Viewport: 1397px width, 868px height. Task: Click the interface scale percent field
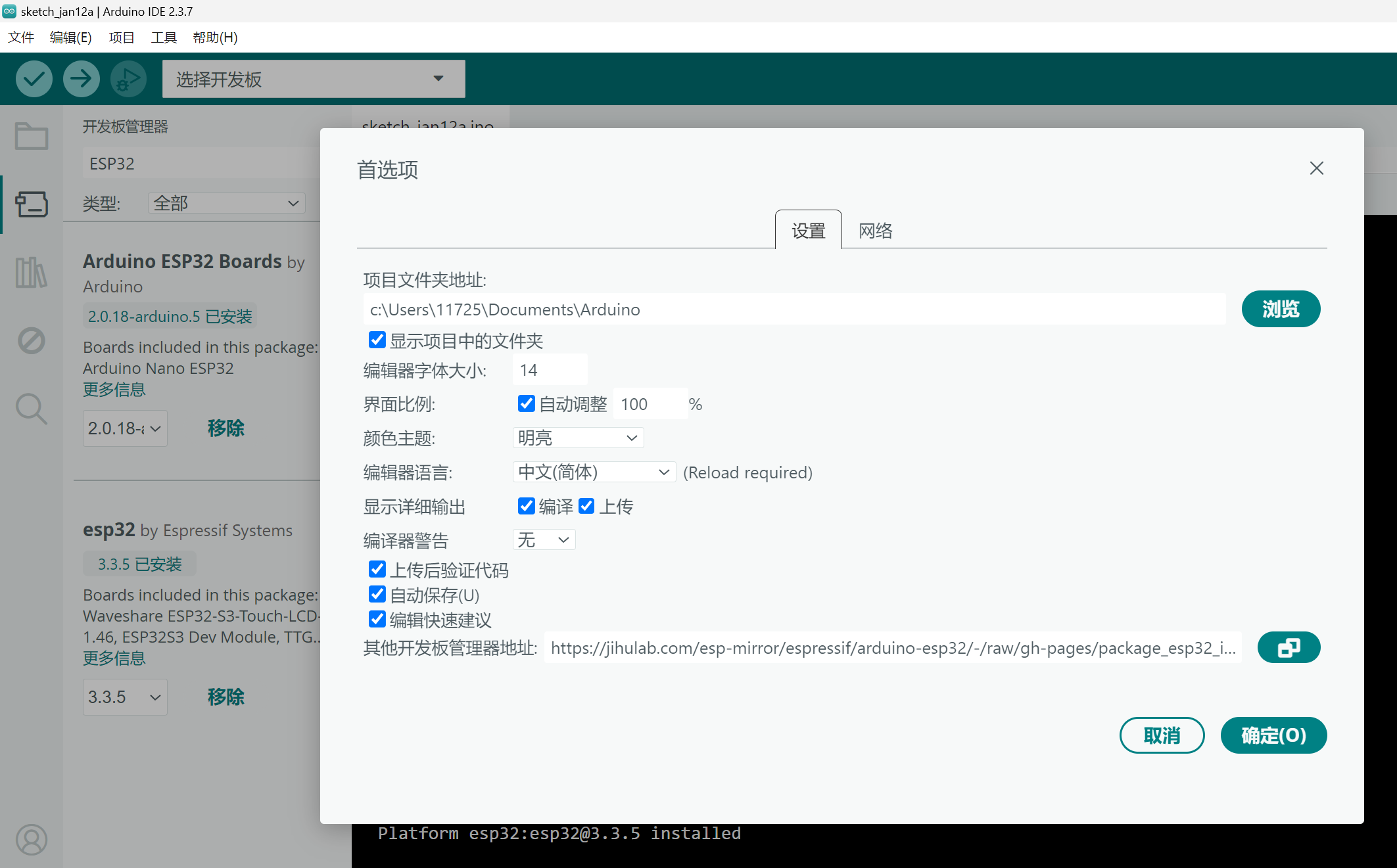[x=650, y=403]
